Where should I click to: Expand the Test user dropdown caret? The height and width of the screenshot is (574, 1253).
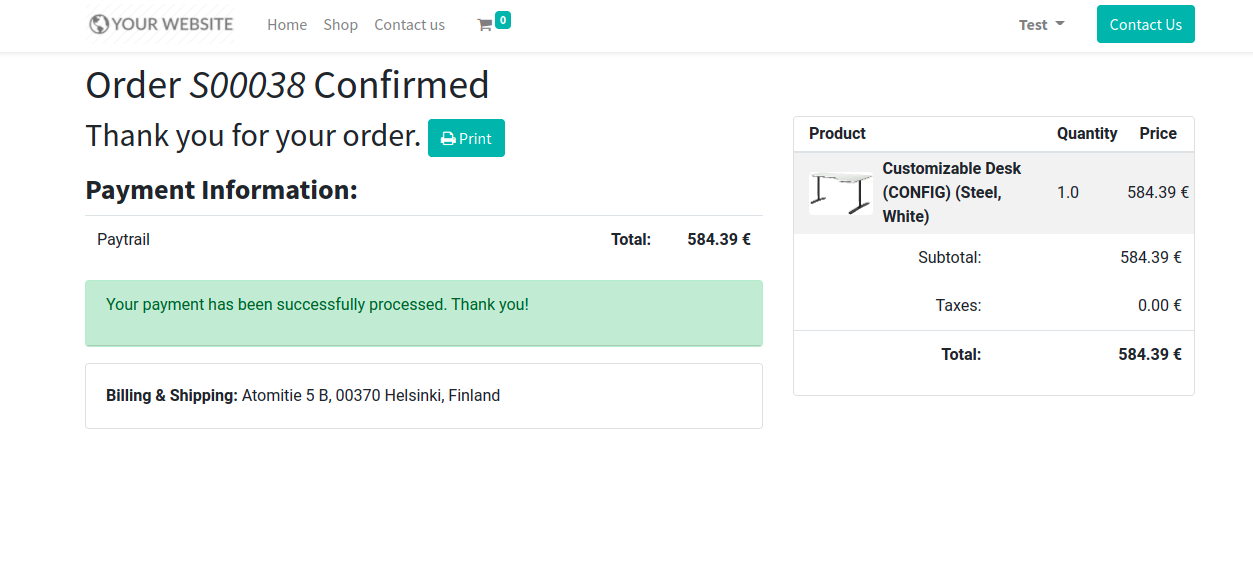[1060, 23]
